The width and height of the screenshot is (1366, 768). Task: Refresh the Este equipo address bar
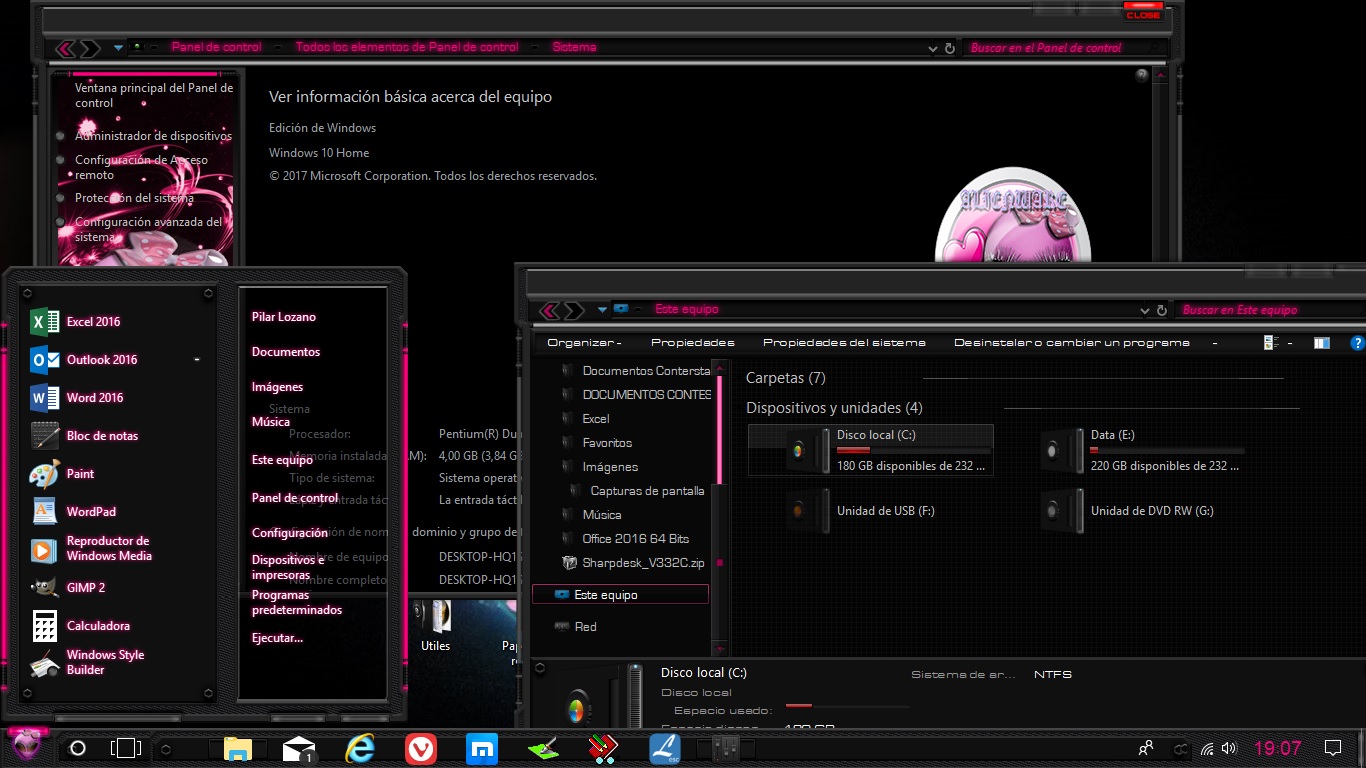point(1161,310)
